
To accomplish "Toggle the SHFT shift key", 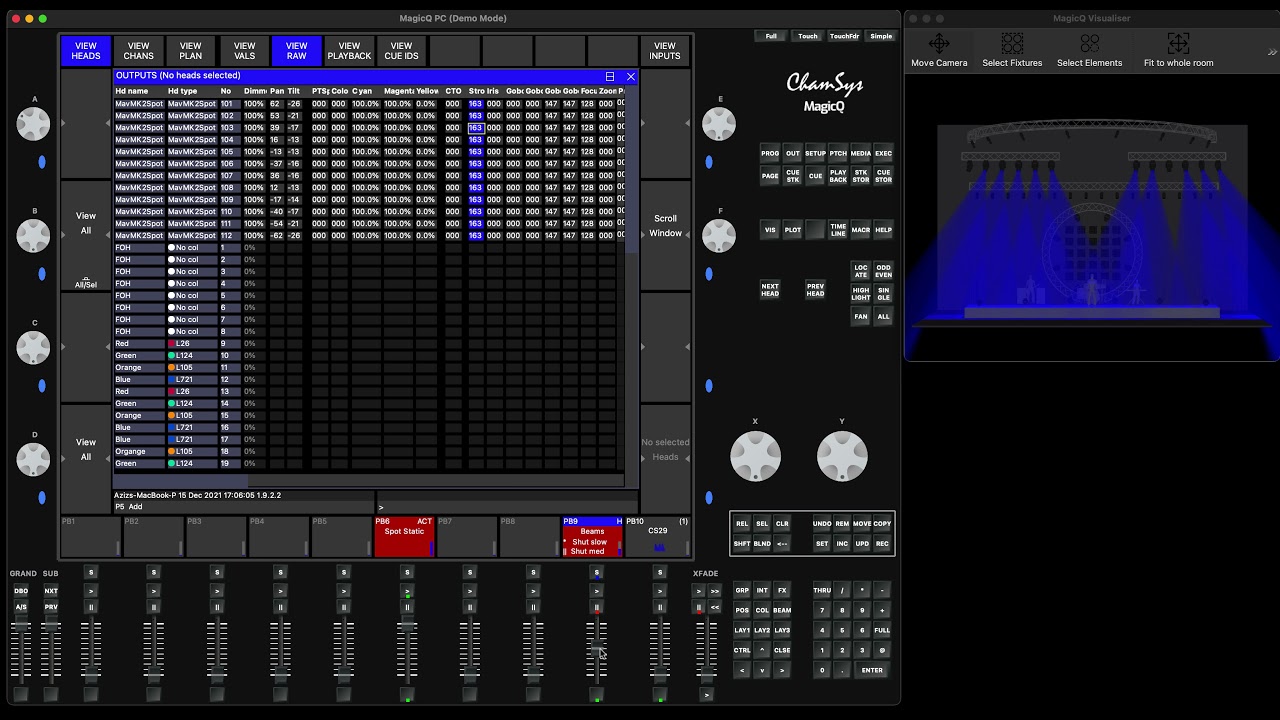I will tap(742, 544).
